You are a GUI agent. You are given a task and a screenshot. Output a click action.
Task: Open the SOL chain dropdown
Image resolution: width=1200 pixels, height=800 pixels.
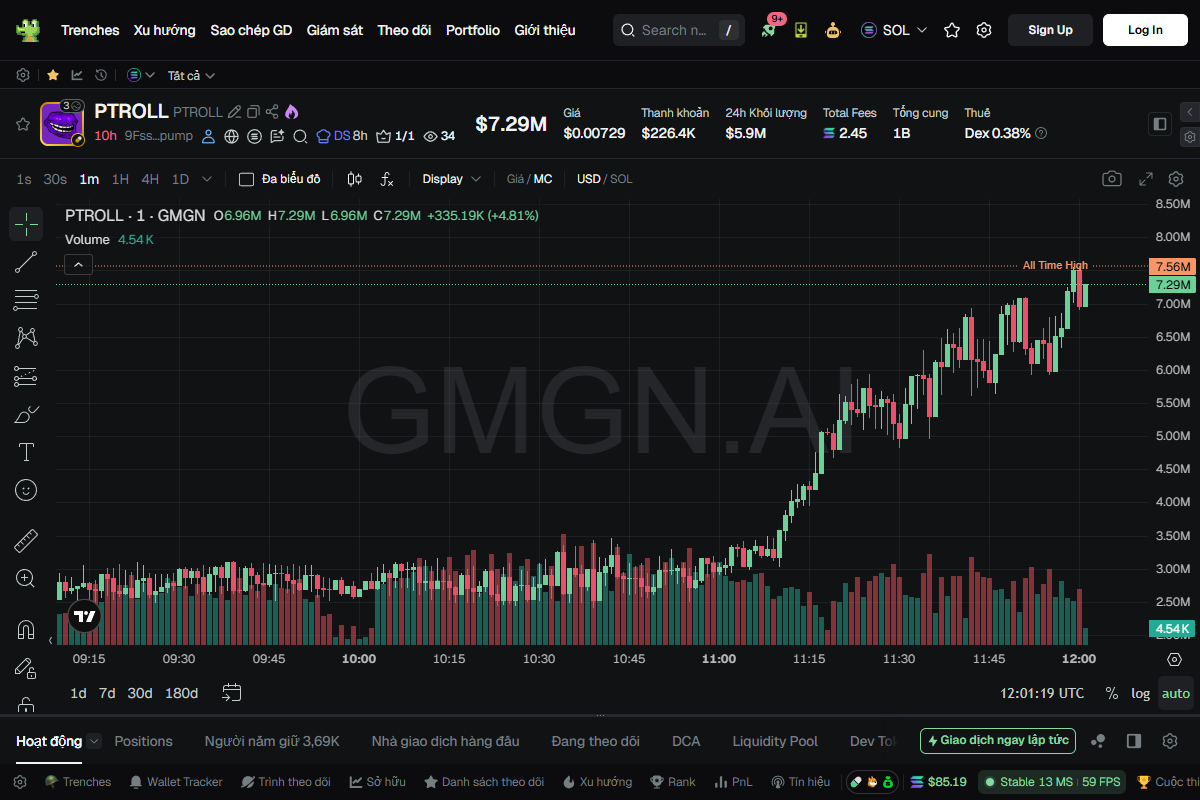[894, 30]
